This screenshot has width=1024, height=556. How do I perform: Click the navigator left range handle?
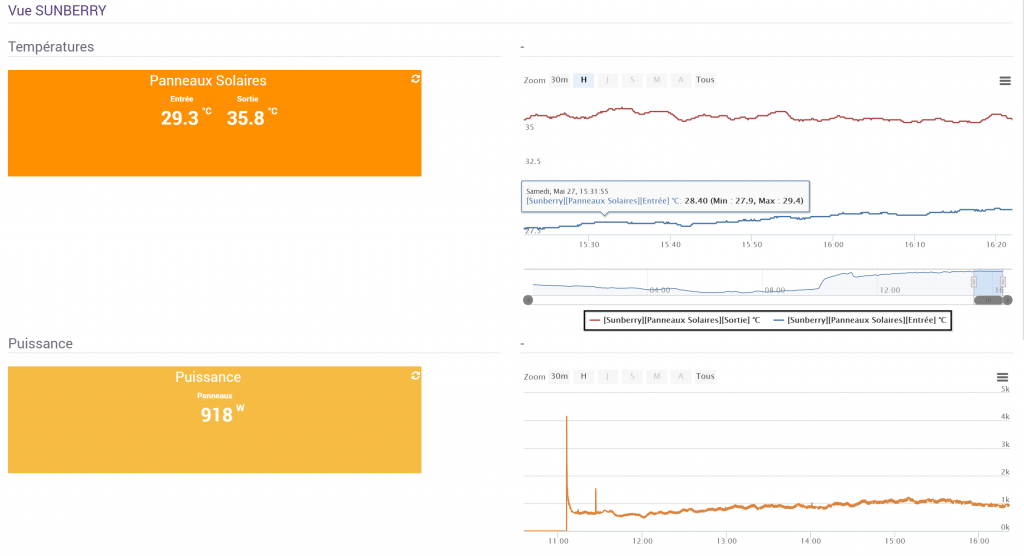tap(974, 282)
